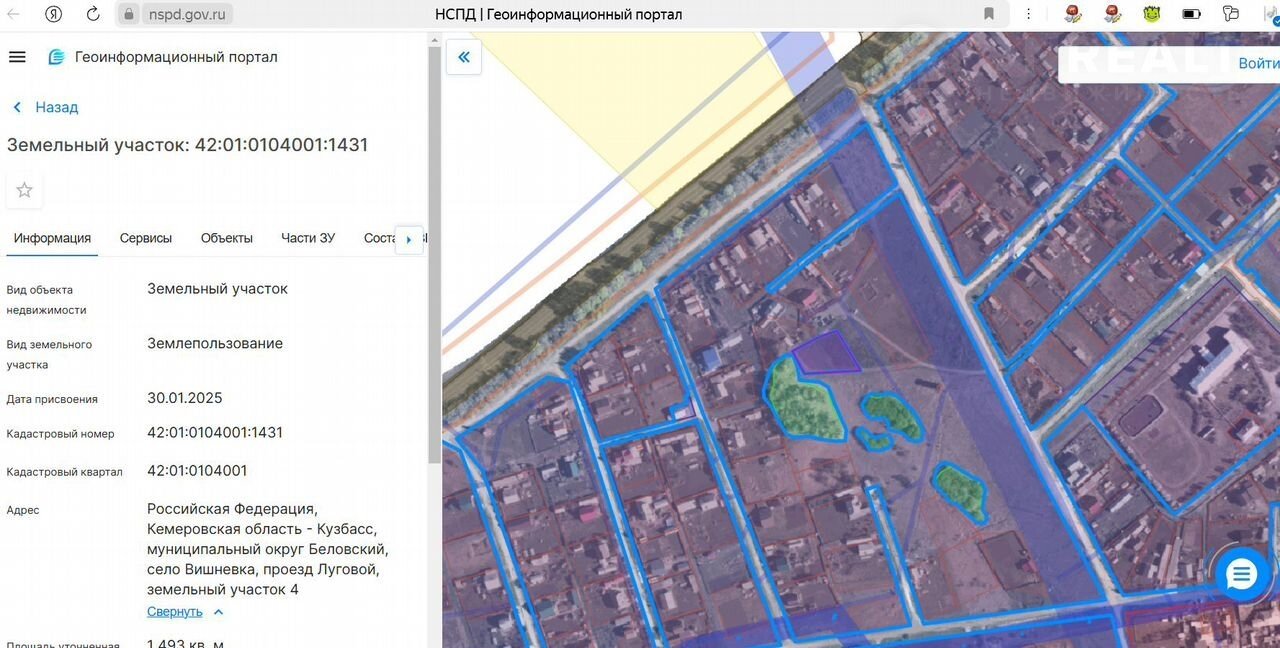Reload the page with browser refresh icon
Viewport: 1280px width, 648px height.
[x=93, y=14]
